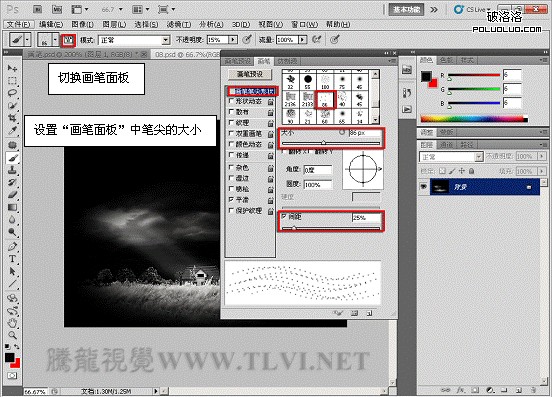The image size is (552, 397).
Task: Click the toggle brush panel icon
Action: point(68,40)
